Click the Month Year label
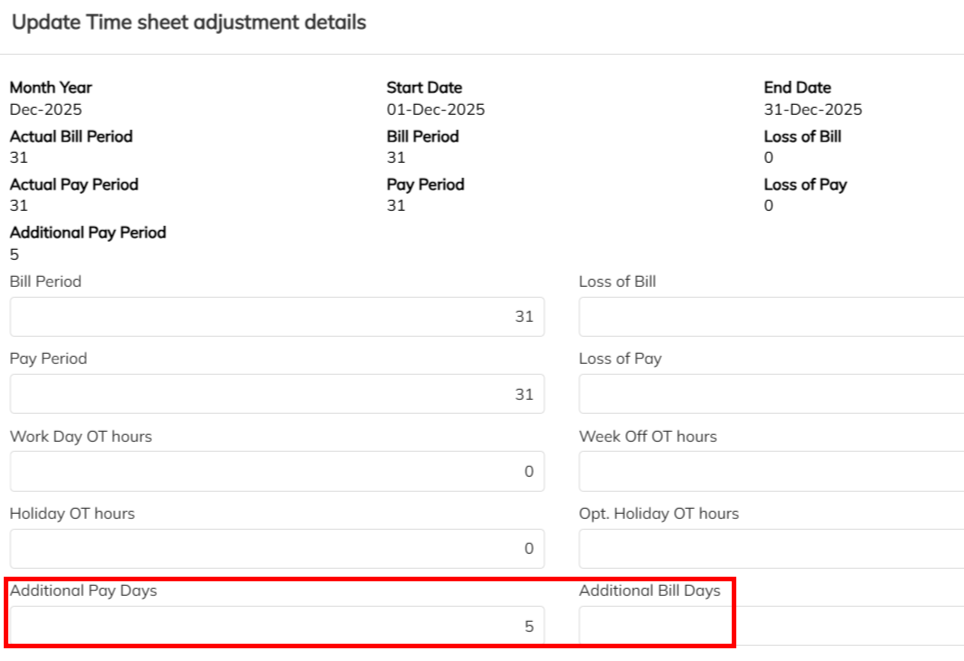The height and width of the screenshot is (661, 964). tap(51, 88)
